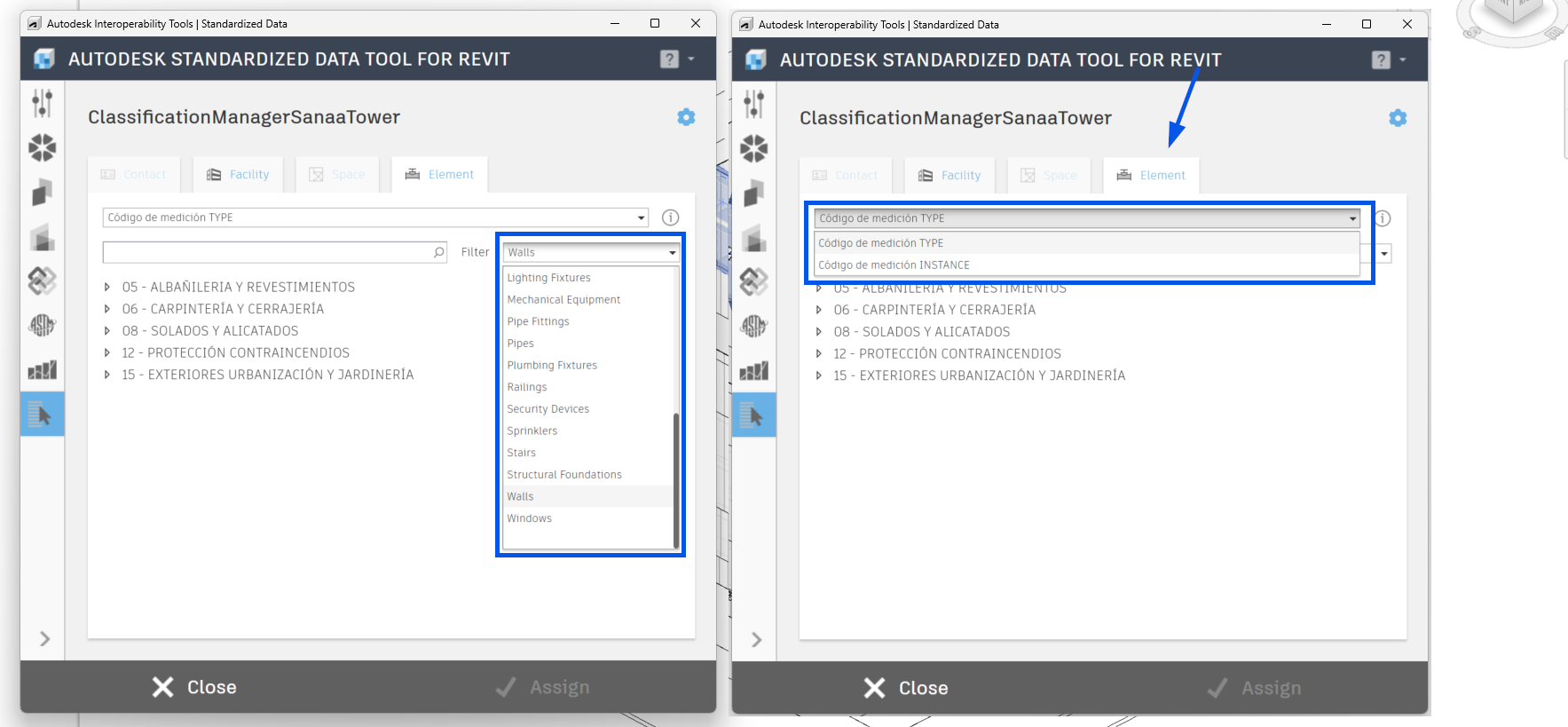Switch to Contact tab in left window
Viewport: 1568px width, 727px height.
point(134,175)
